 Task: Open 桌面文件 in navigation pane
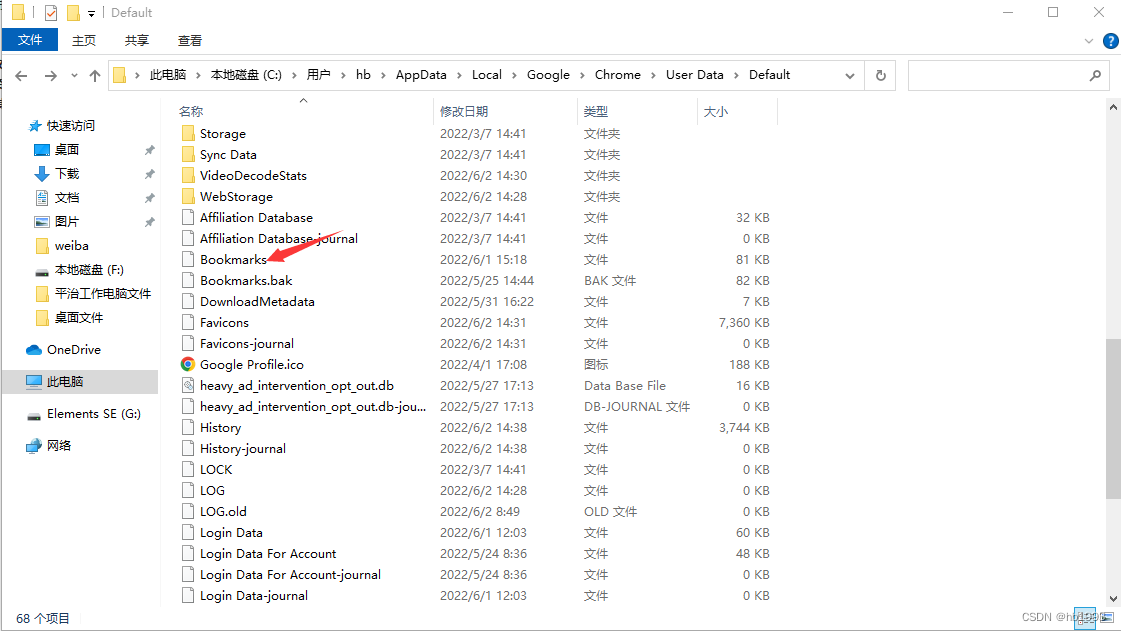79,318
